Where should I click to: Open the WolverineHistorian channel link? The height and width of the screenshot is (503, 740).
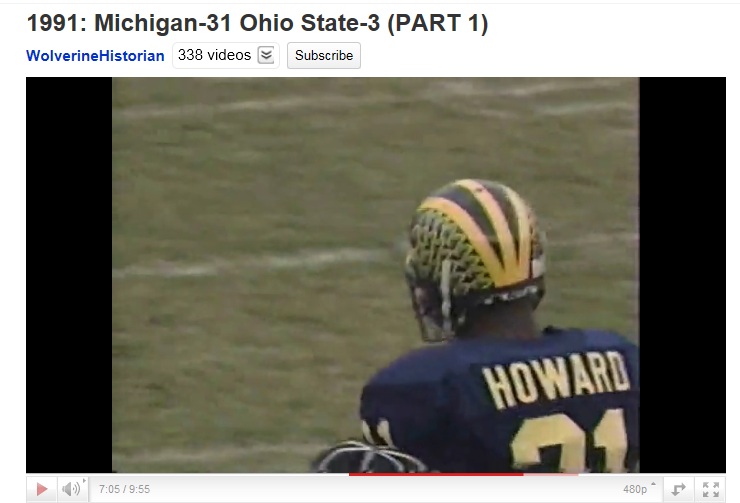(95, 56)
